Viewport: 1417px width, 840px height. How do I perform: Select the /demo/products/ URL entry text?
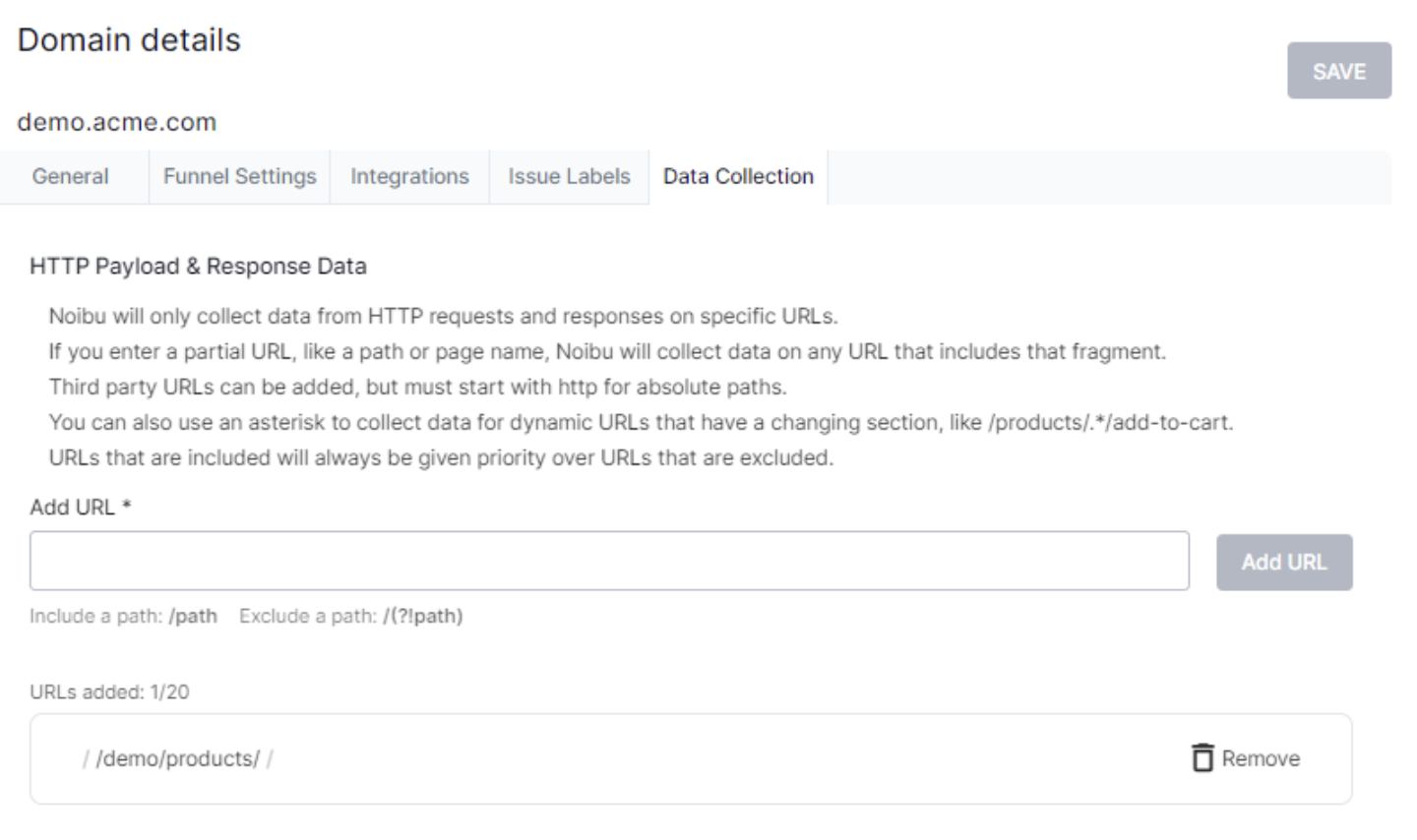point(177,758)
